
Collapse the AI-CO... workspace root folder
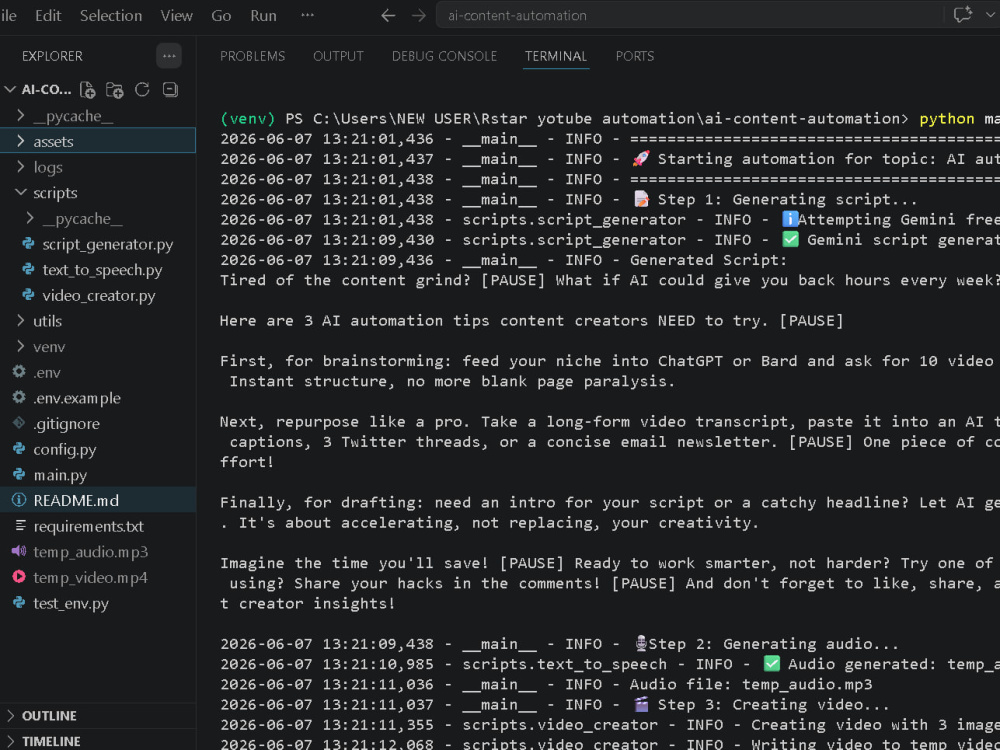click(x=10, y=89)
